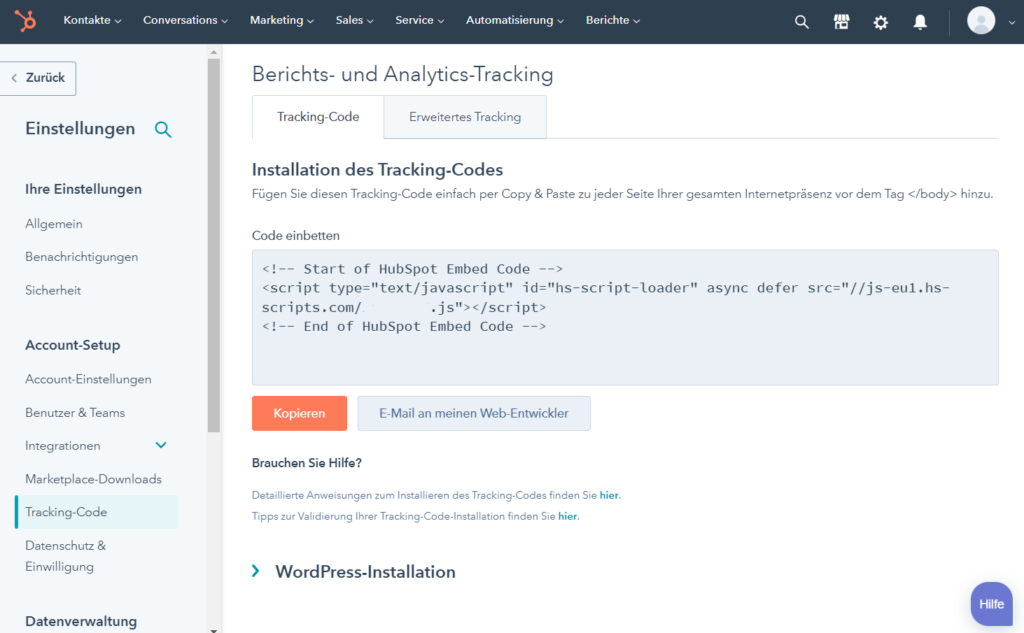Open the Automatisierung dropdown menu
Screen dimensions: 1024x633
[515, 20]
